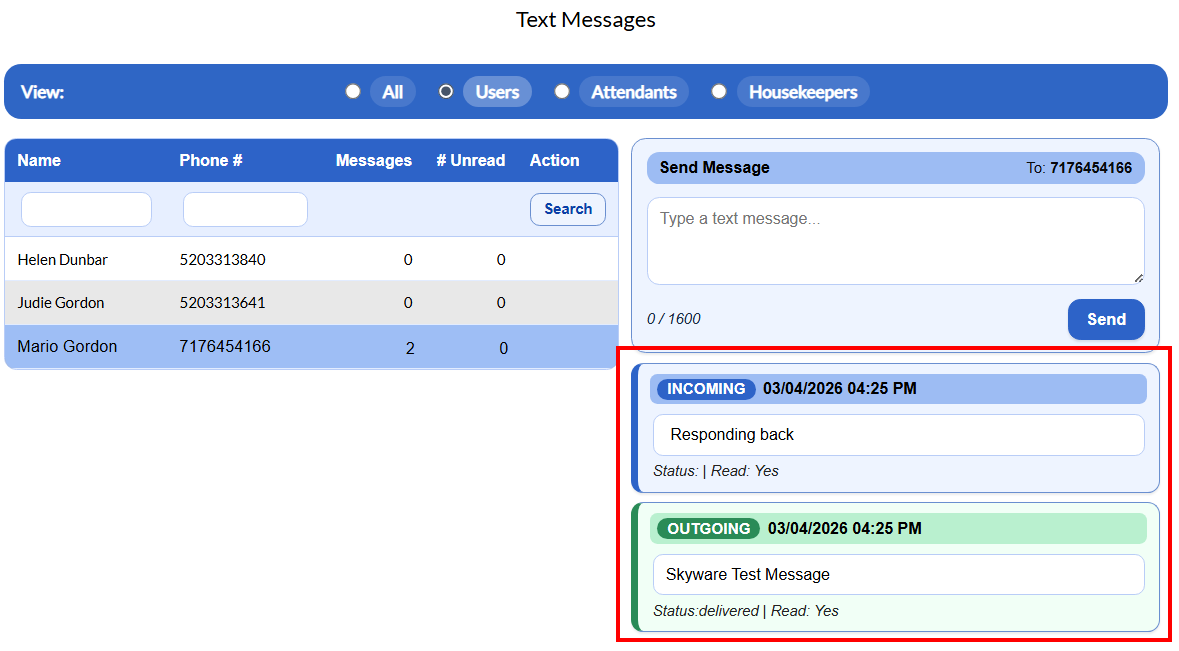Click the Search button

pos(567,209)
